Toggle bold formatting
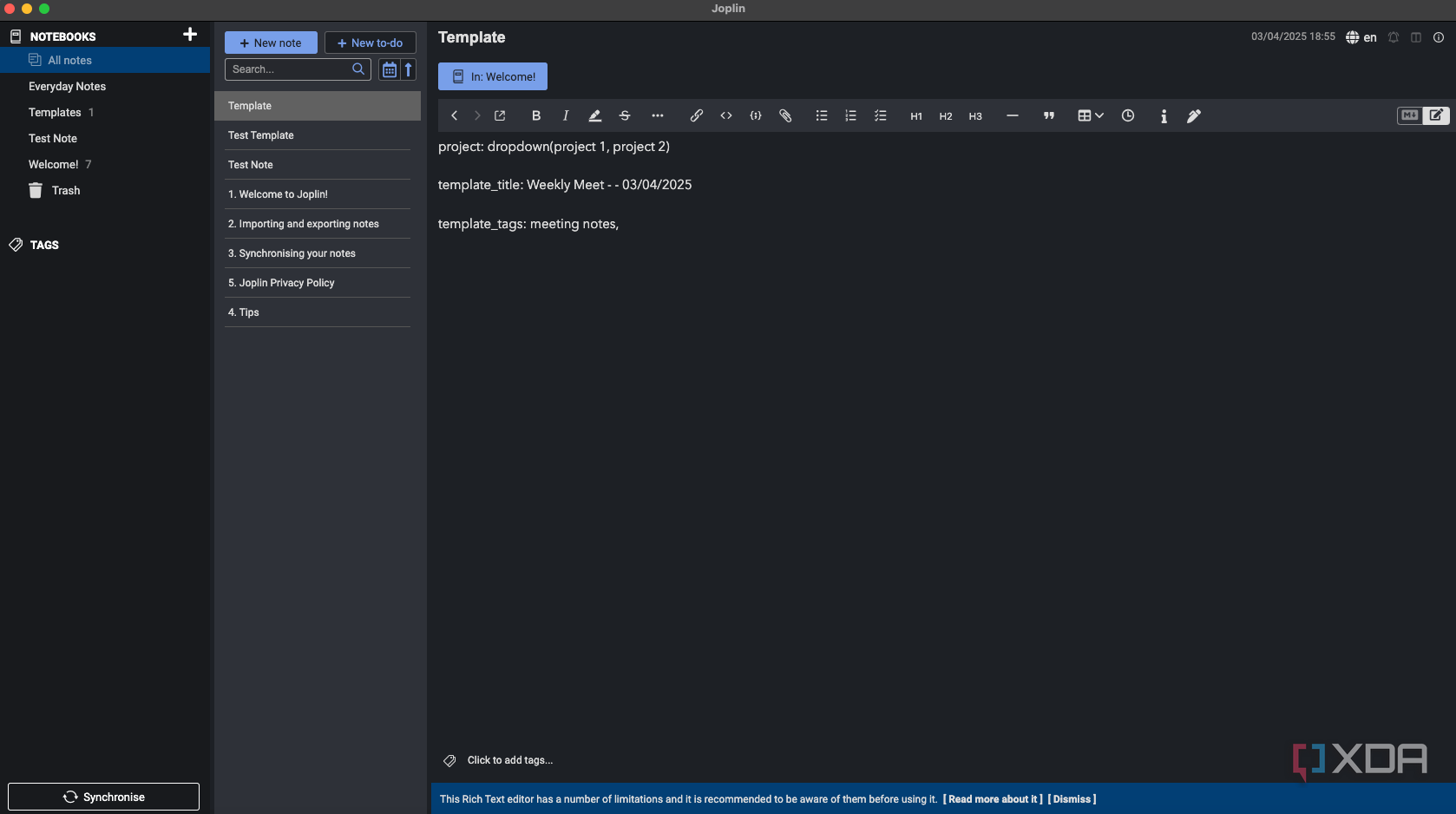The width and height of the screenshot is (1456, 814). (536, 115)
